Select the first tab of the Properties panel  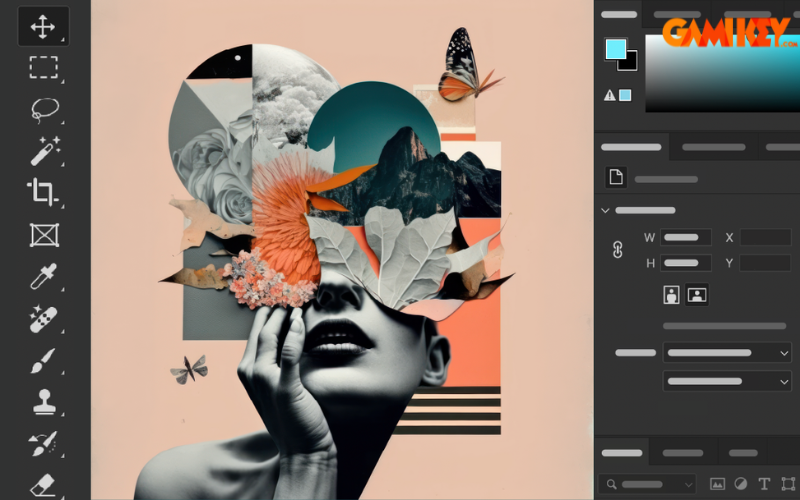[631, 147]
